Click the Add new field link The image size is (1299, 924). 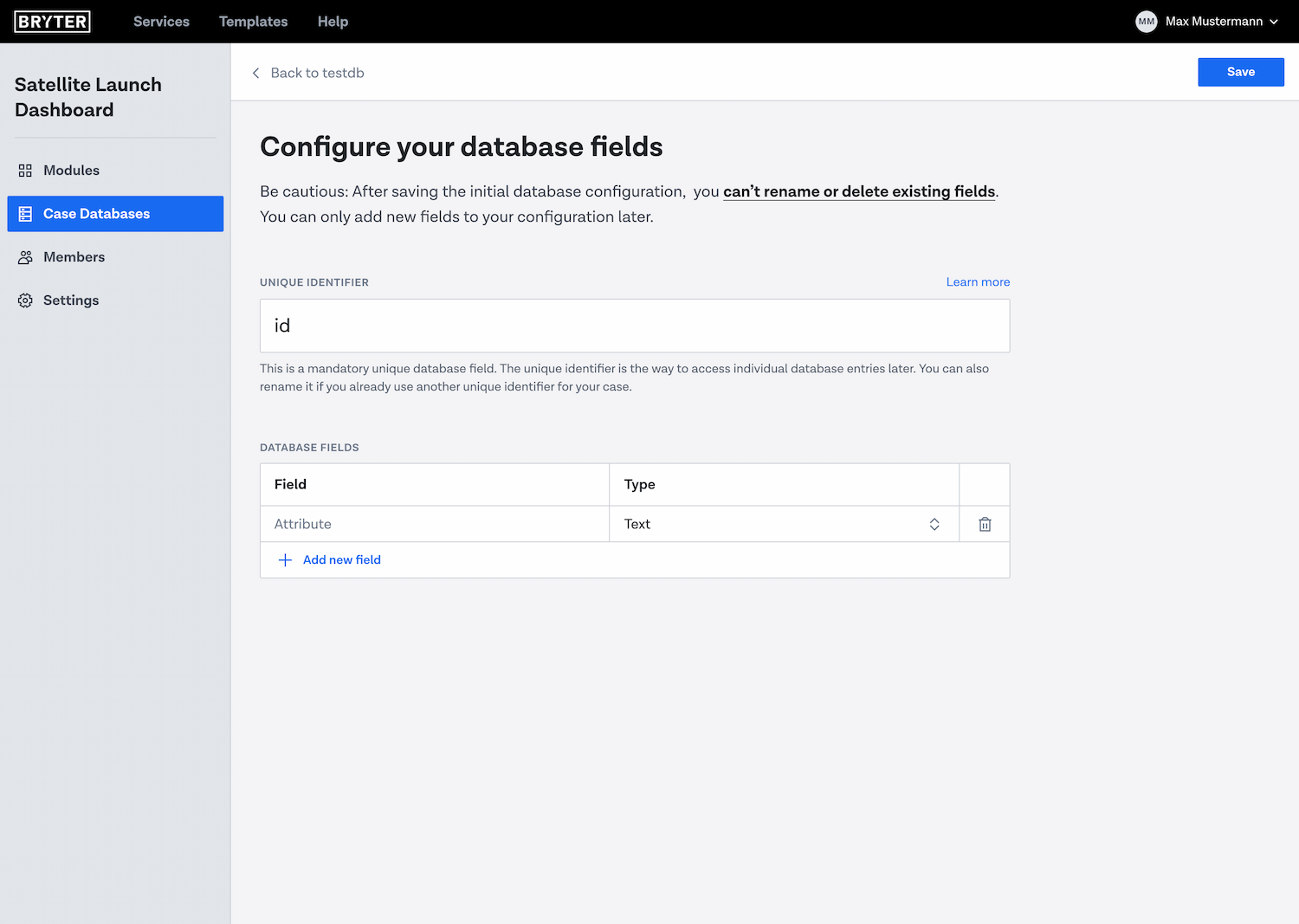pyautogui.click(x=342, y=560)
